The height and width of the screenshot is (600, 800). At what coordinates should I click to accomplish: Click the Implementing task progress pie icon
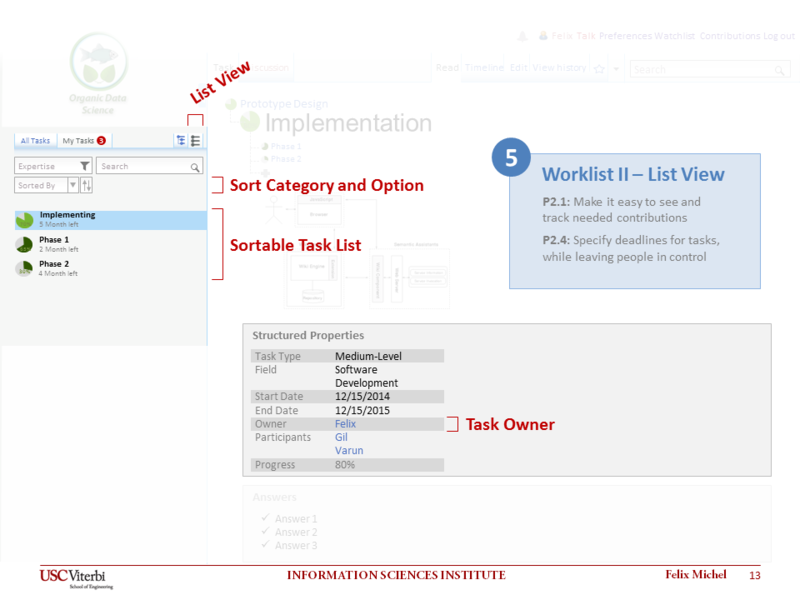click(x=23, y=219)
